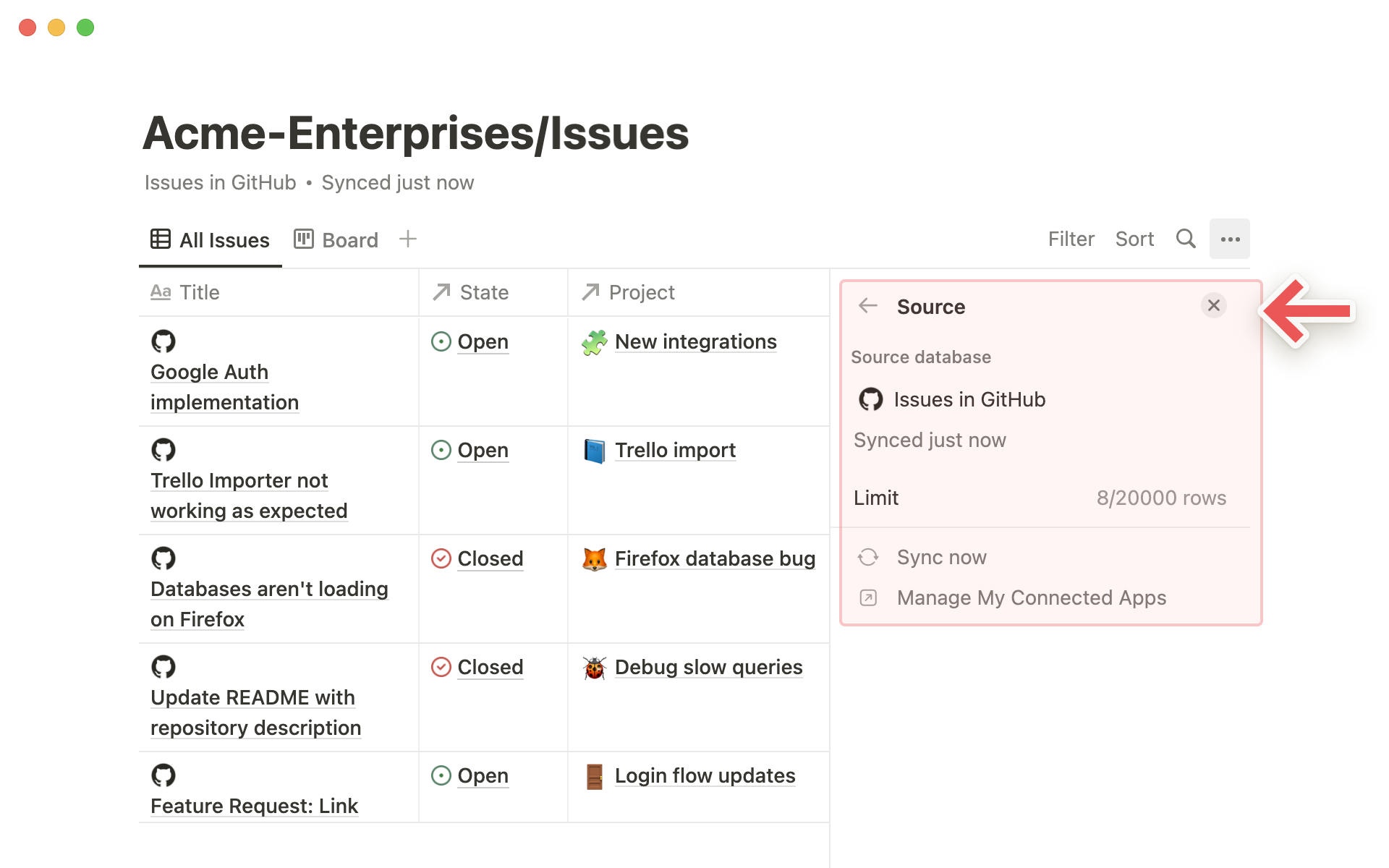Open the State column header options
This screenshot has height=868, width=1389.
[483, 292]
